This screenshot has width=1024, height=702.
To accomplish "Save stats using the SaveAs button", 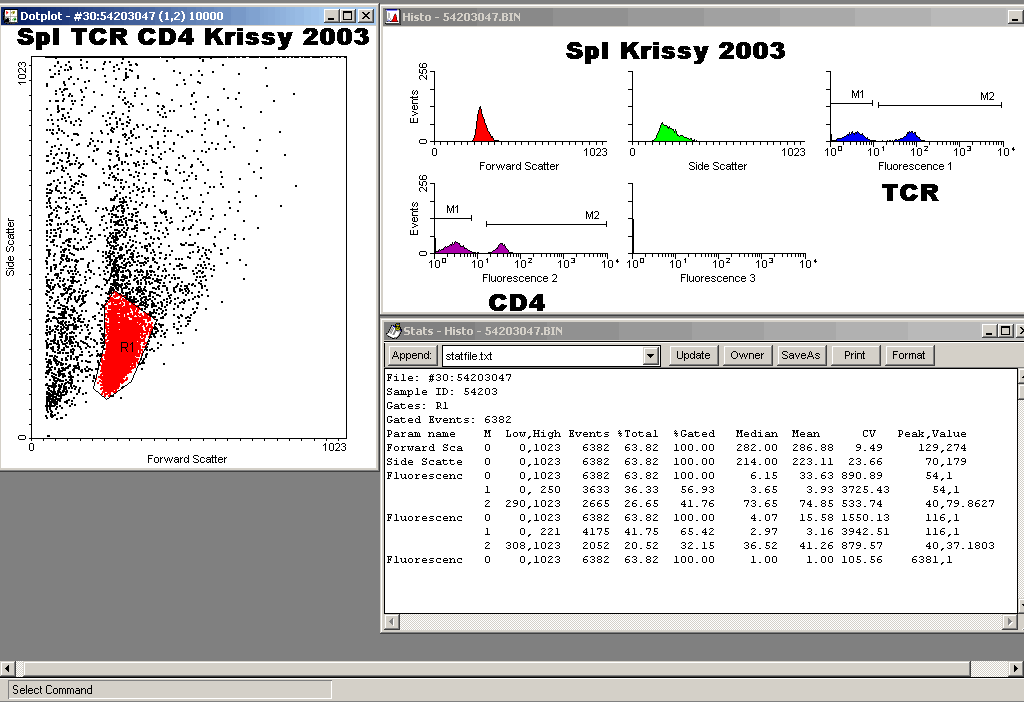I will click(x=800, y=355).
